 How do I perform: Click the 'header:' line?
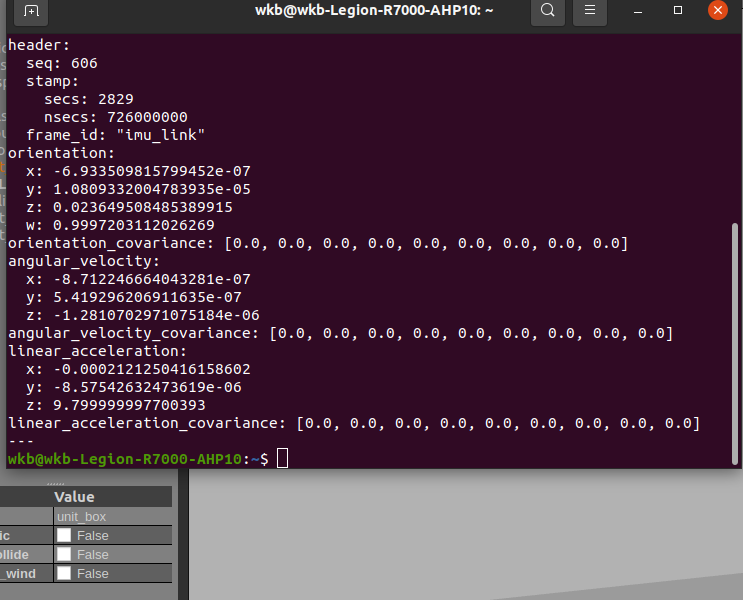pyautogui.click(x=39, y=45)
